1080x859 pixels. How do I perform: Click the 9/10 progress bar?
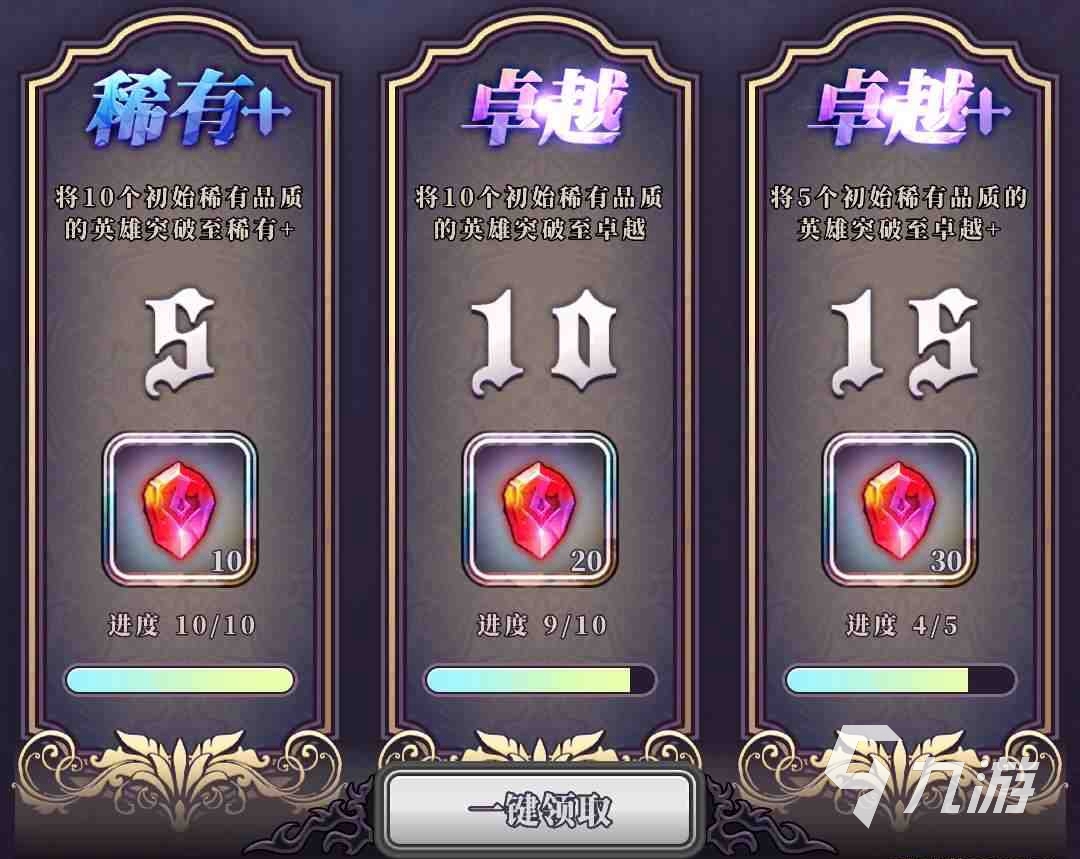[540, 680]
